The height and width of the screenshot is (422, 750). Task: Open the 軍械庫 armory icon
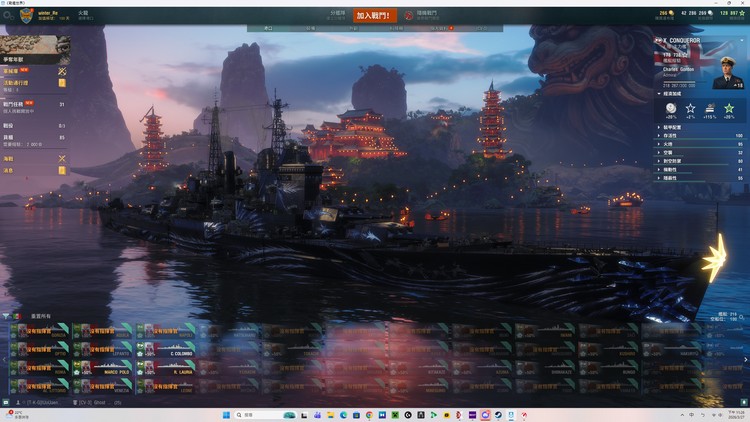(62, 72)
